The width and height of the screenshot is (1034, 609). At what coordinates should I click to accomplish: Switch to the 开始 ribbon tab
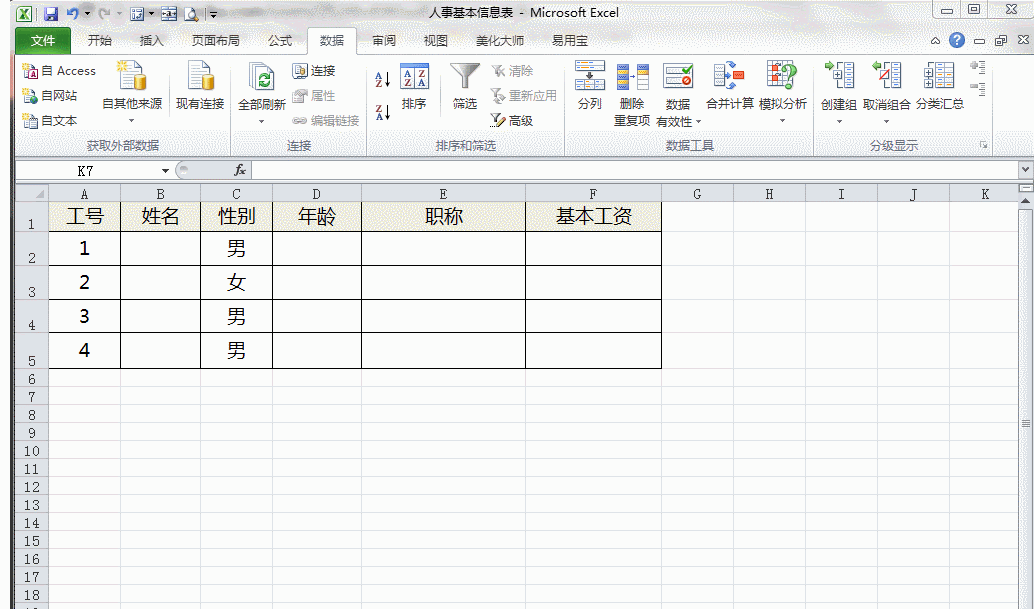(100, 41)
